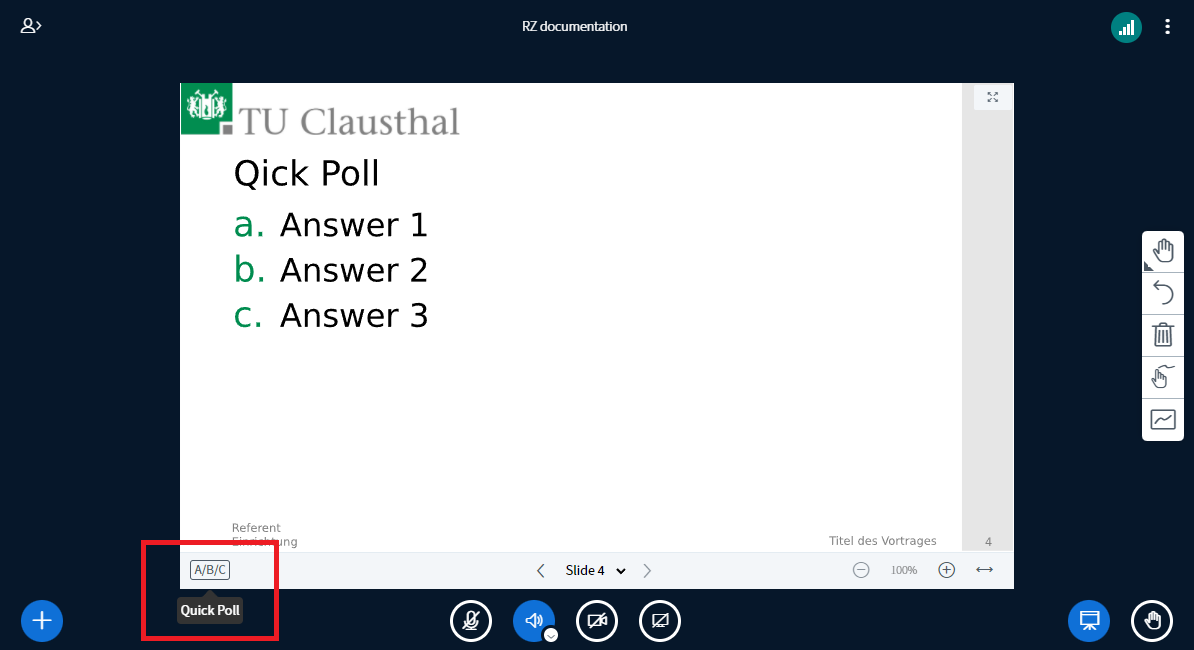Viewport: 1194px width, 650px height.
Task: Raise your hand
Action: (1151, 621)
